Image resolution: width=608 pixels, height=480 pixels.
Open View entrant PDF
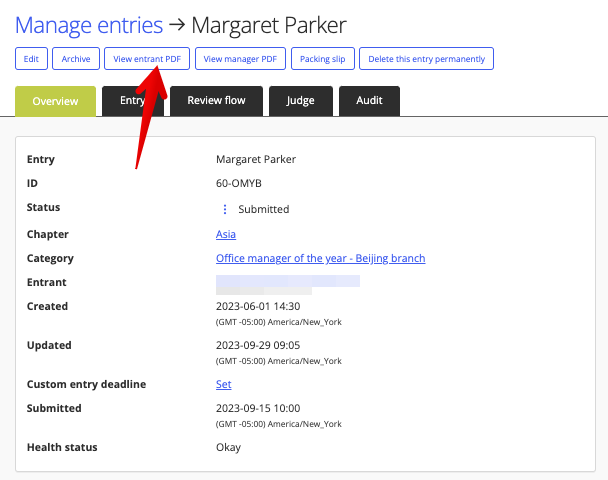(147, 59)
